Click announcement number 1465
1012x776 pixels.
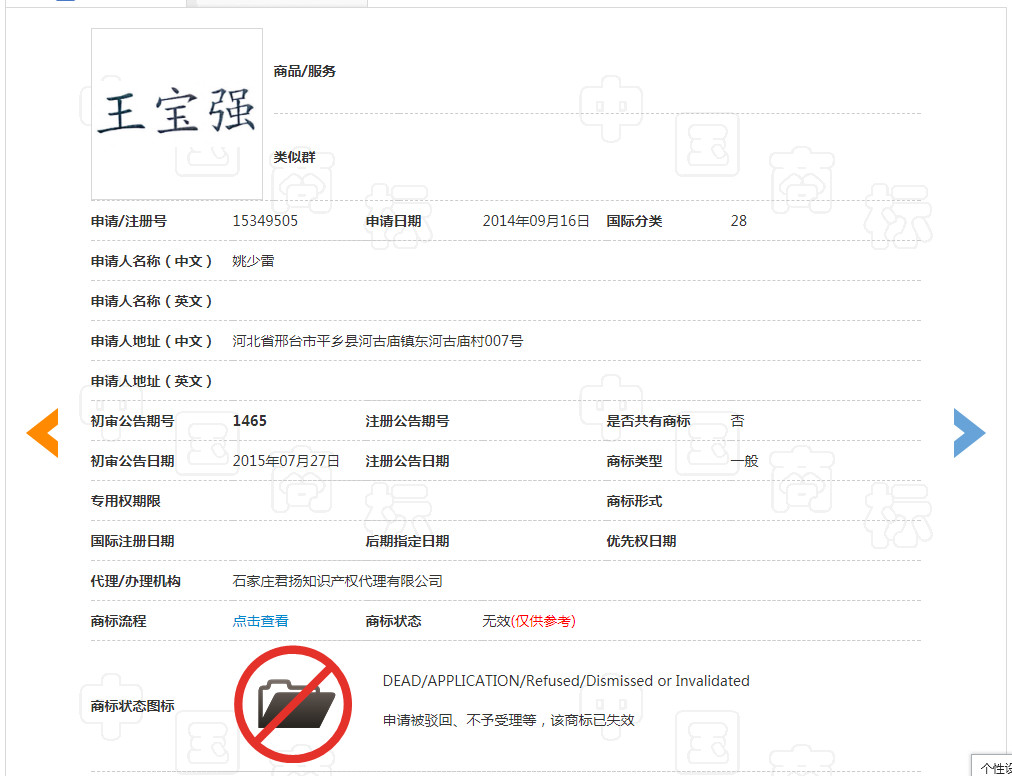[249, 420]
